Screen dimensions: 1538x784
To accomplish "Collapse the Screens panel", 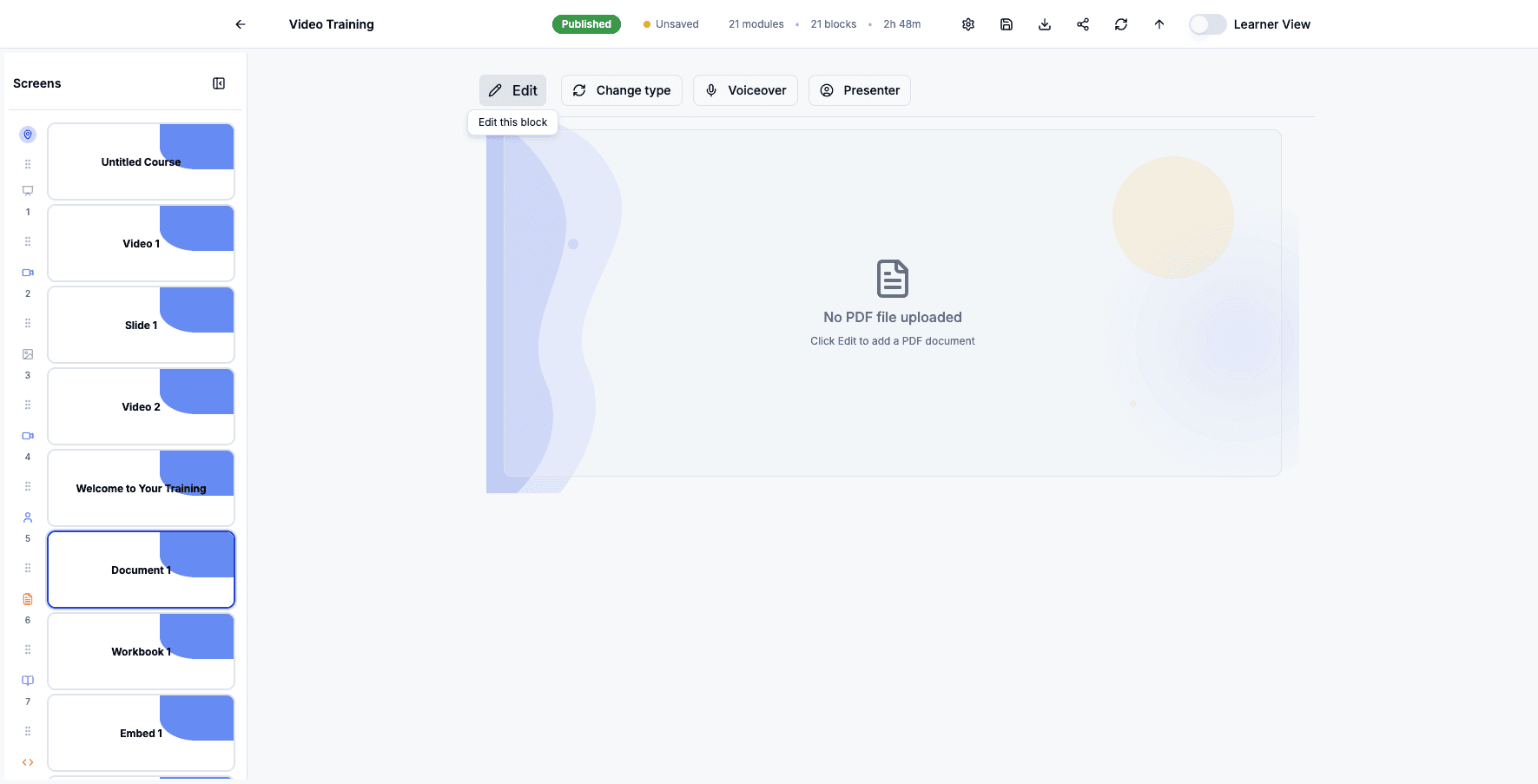I will [x=219, y=82].
